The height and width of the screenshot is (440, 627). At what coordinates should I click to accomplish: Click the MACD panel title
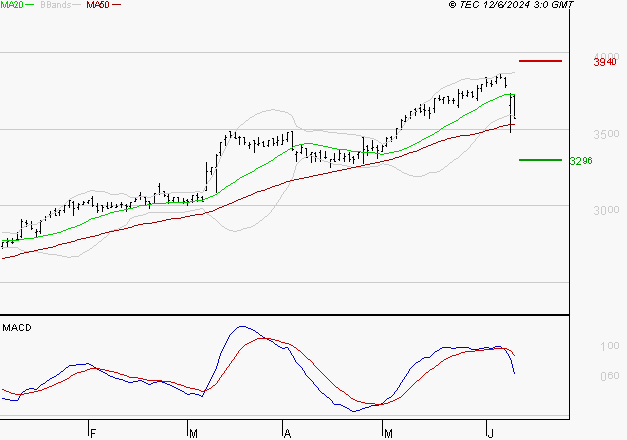17,328
